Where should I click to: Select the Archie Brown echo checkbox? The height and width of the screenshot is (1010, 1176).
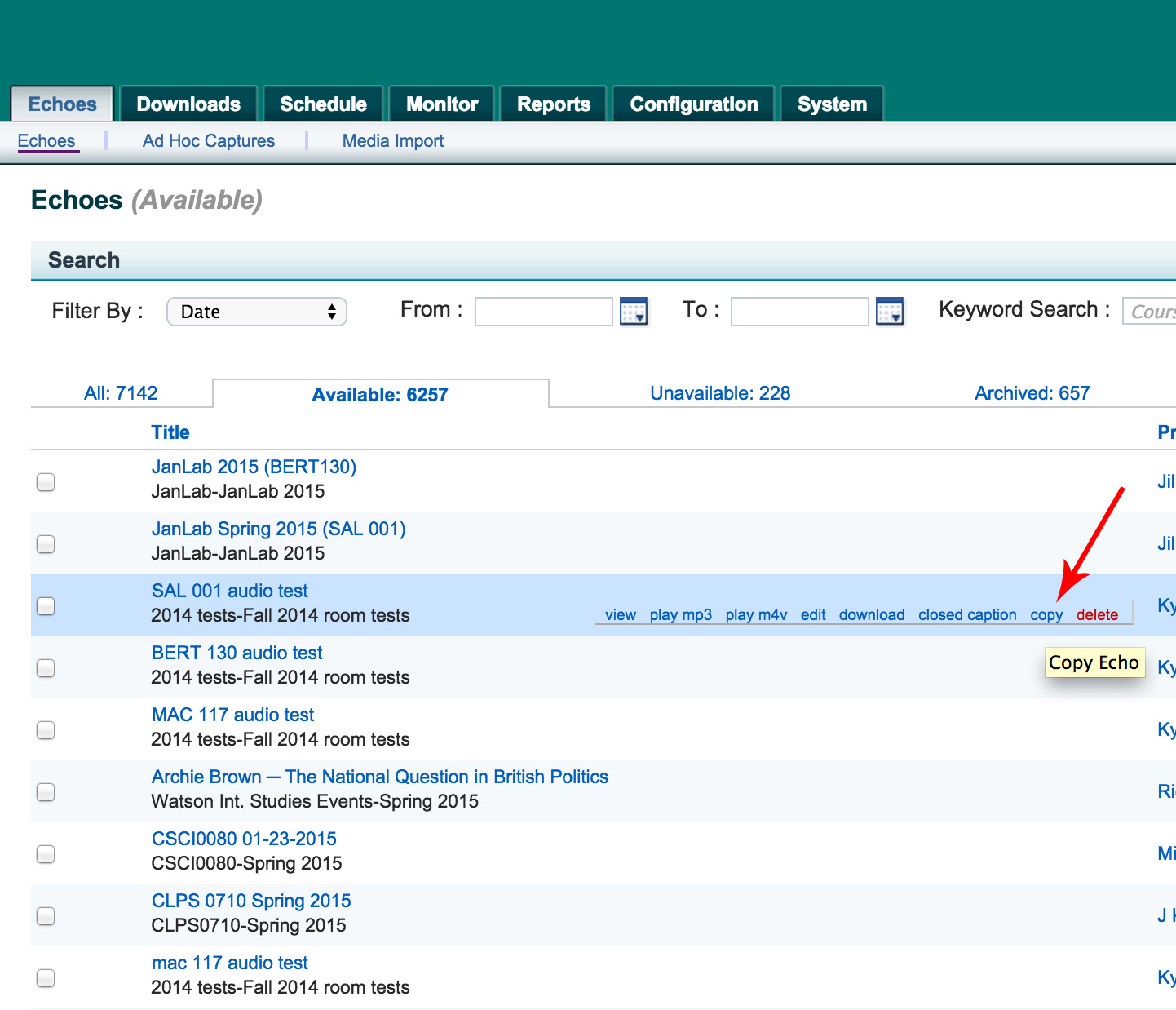click(x=46, y=792)
